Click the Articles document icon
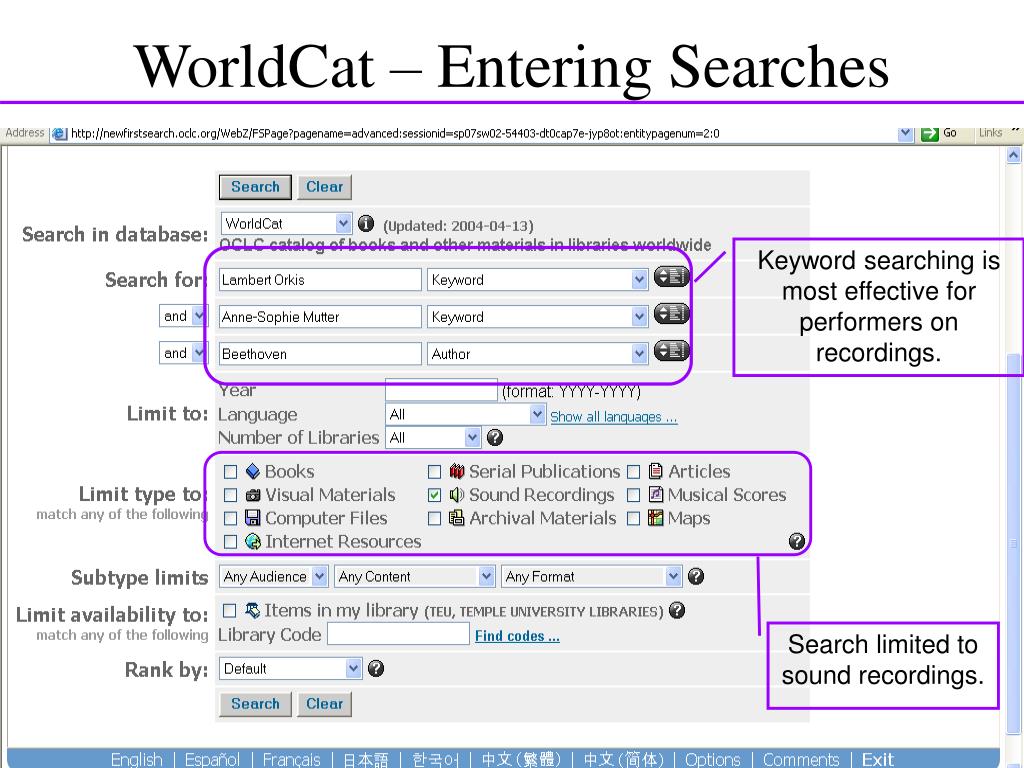The width and height of the screenshot is (1024, 768). [656, 471]
